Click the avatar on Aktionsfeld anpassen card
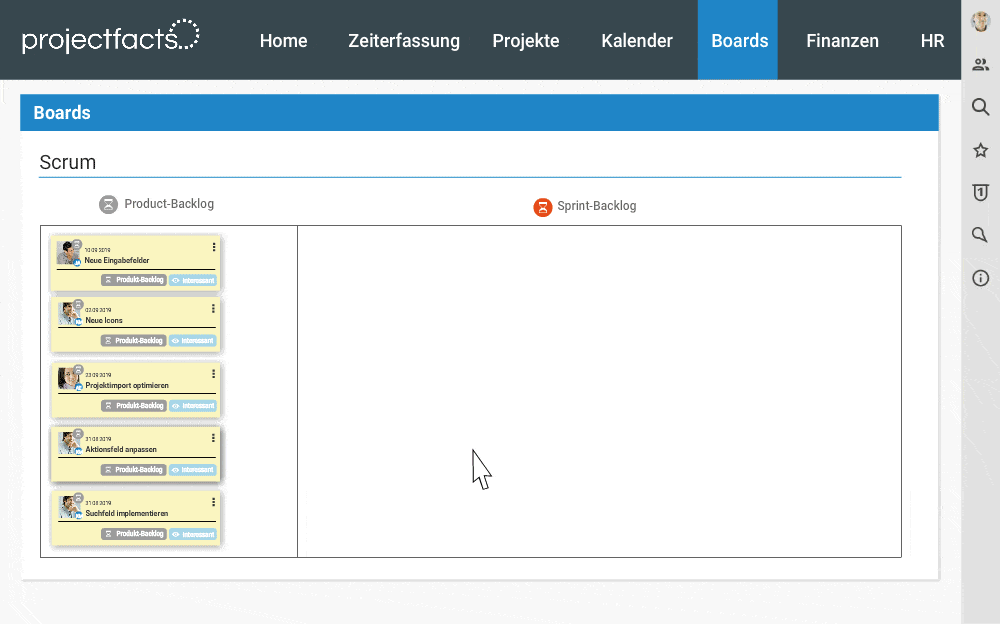Image resolution: width=1000 pixels, height=625 pixels. click(69, 443)
